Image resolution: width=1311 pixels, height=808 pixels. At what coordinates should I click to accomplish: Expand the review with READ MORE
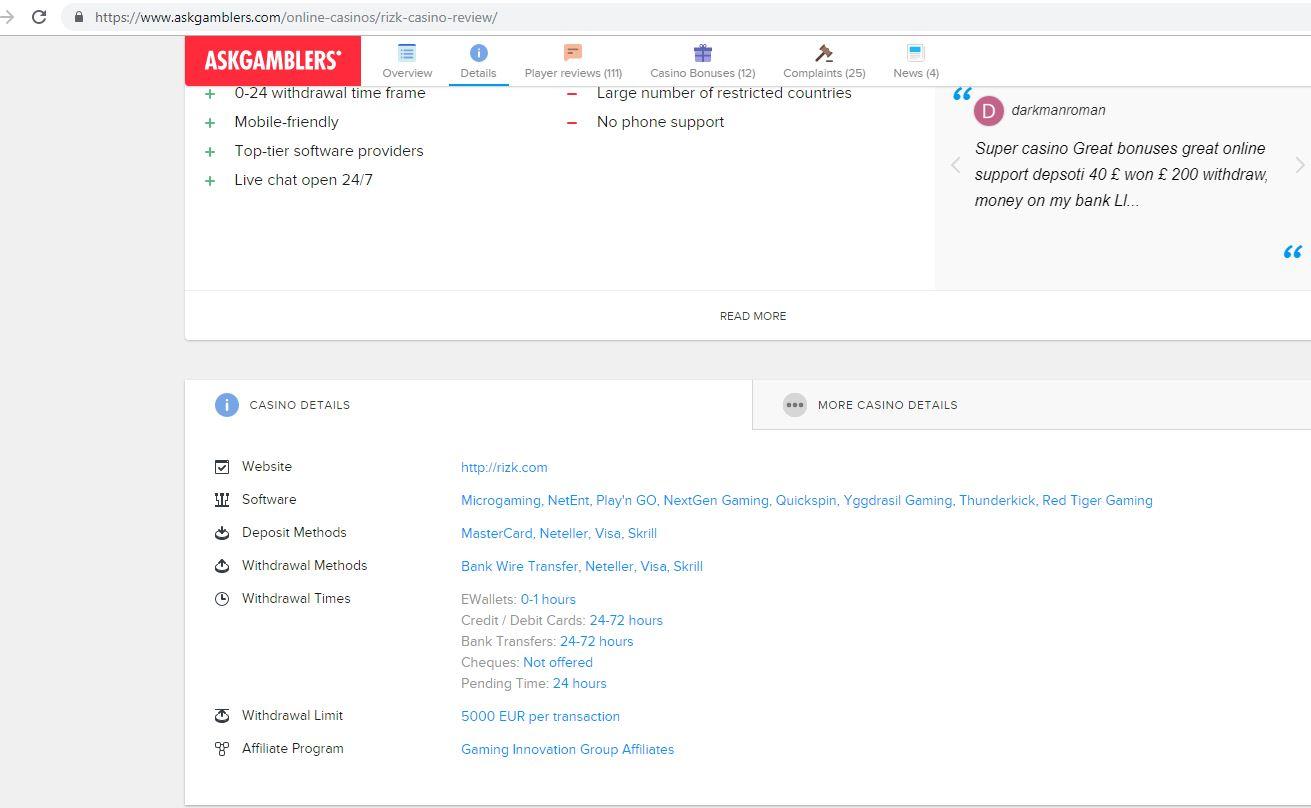(x=753, y=316)
